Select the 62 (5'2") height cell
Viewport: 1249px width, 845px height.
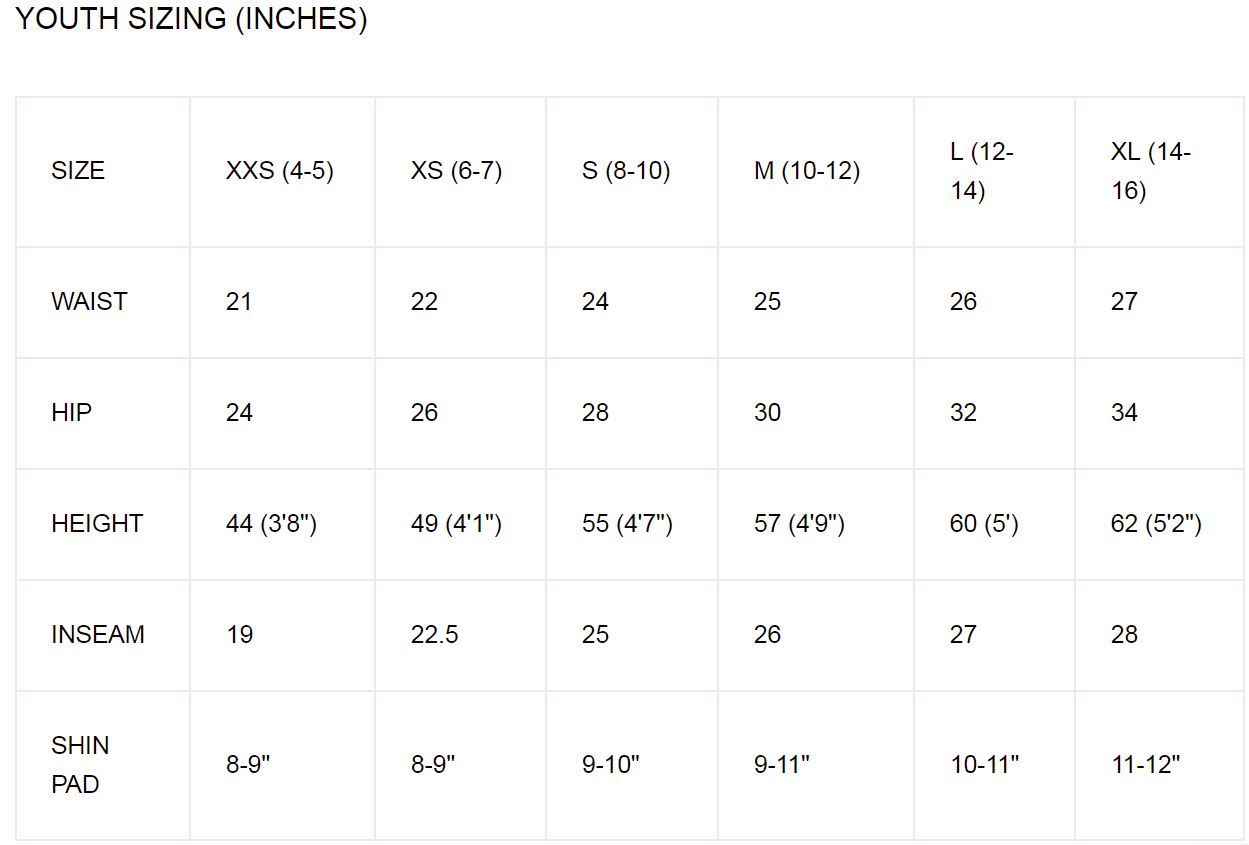pos(1156,524)
